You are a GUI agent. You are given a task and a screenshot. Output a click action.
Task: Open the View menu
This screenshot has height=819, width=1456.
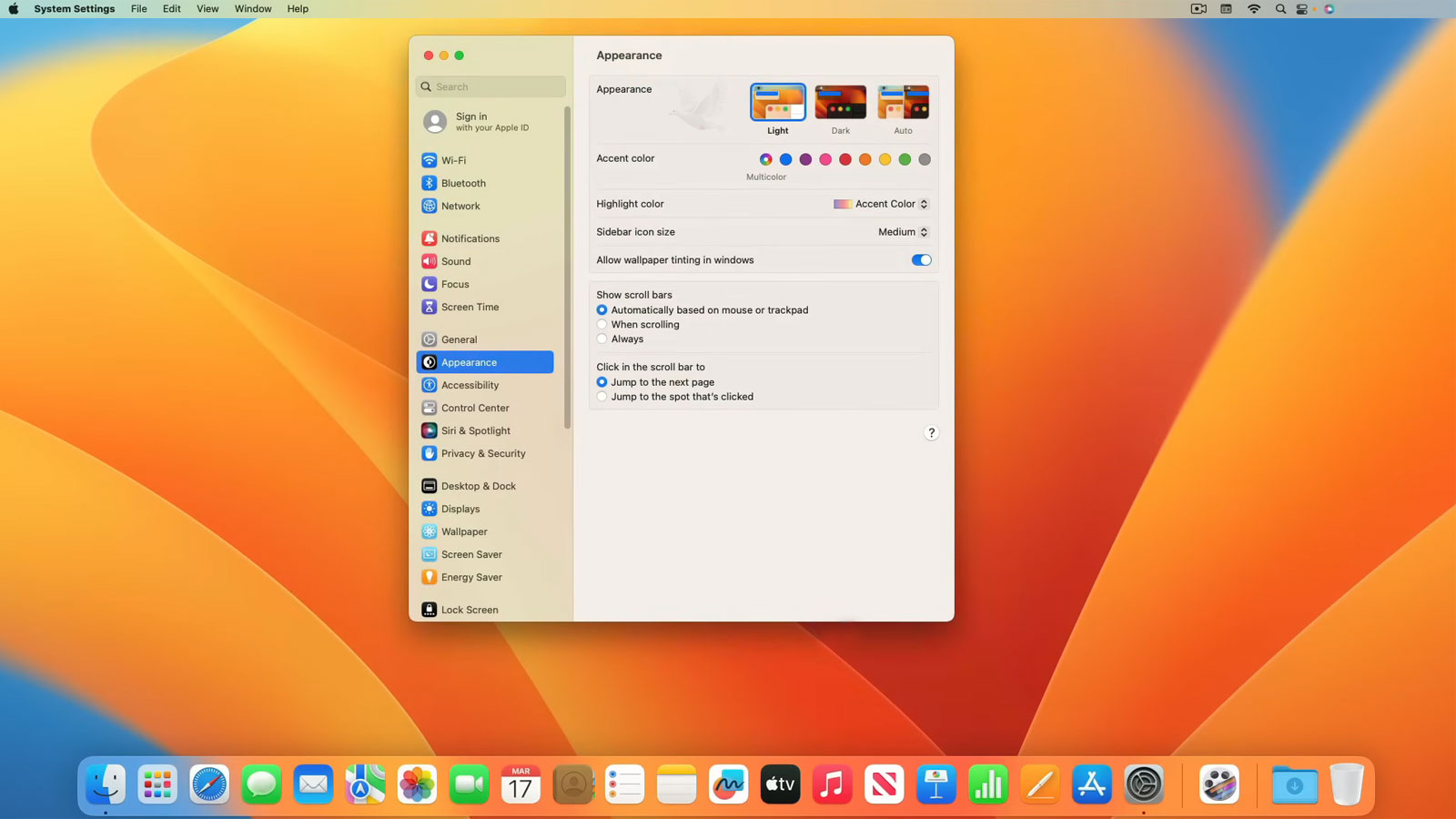pos(207,9)
